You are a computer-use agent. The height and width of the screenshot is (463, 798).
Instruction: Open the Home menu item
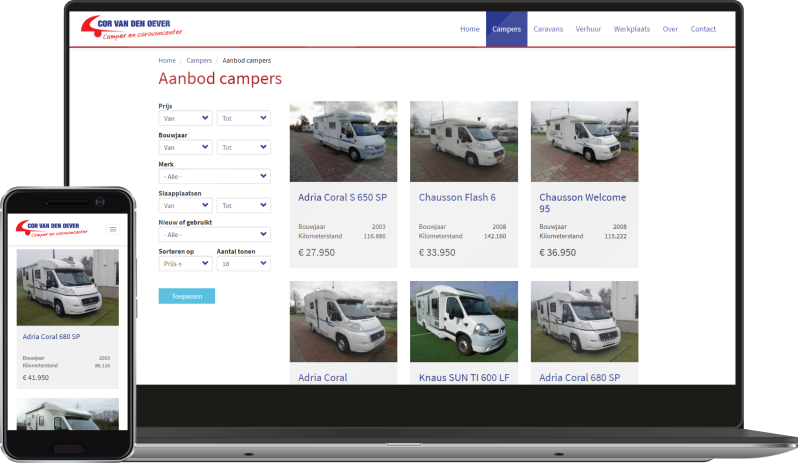point(470,29)
